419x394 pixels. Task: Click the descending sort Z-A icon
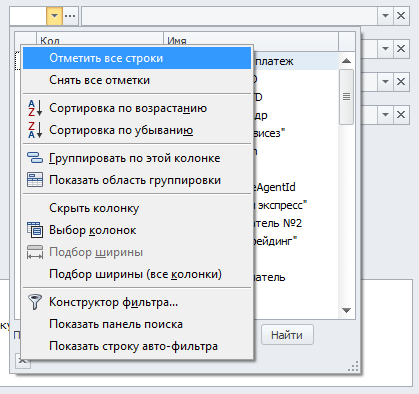(x=35, y=130)
